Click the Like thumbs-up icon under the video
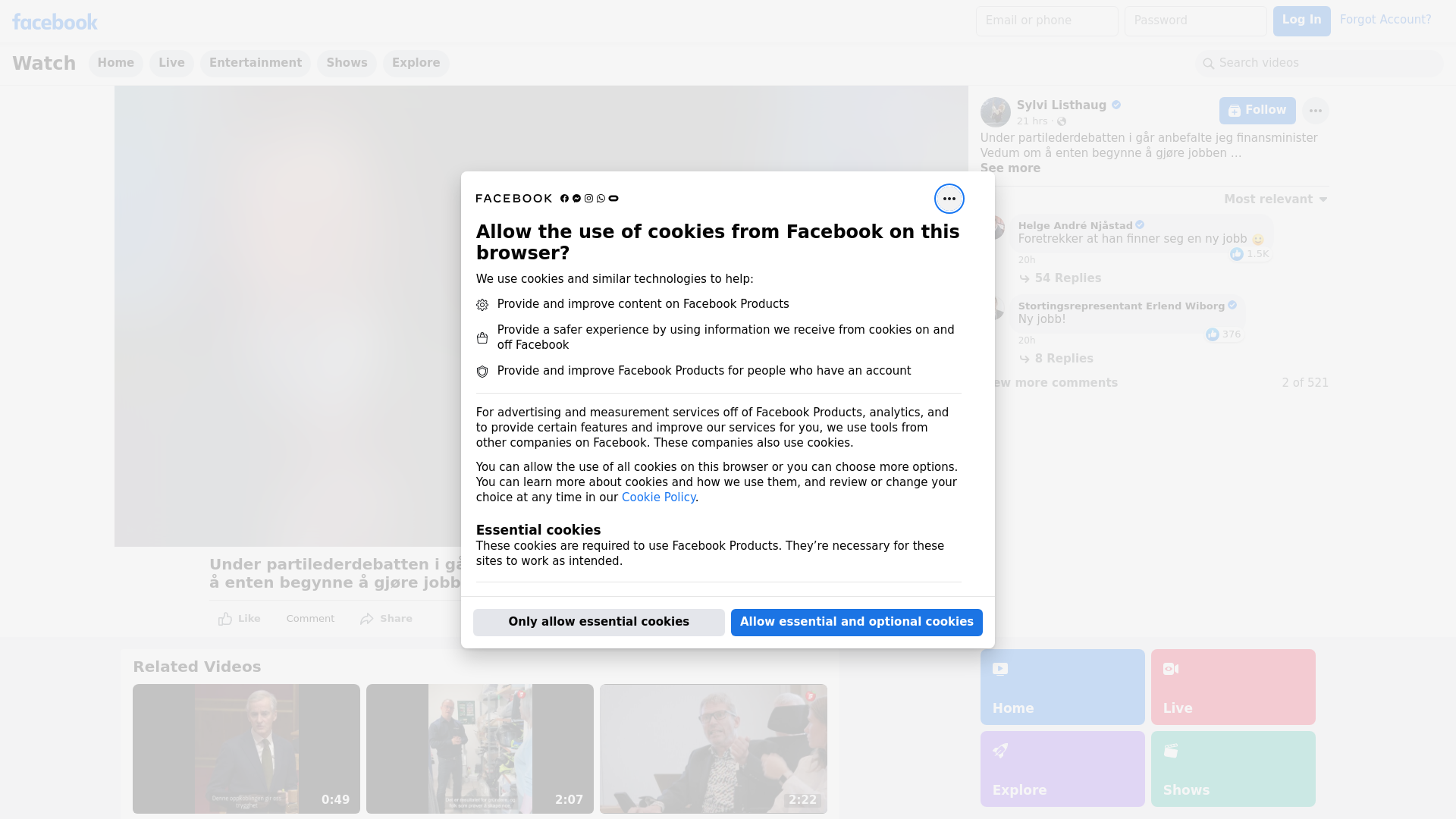 [x=225, y=619]
